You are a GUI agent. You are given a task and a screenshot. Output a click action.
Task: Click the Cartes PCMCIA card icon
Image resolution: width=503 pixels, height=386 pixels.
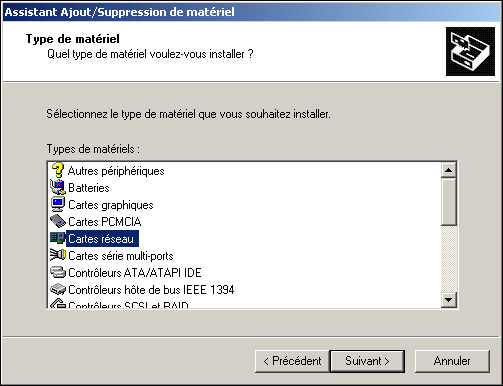[x=57, y=221]
